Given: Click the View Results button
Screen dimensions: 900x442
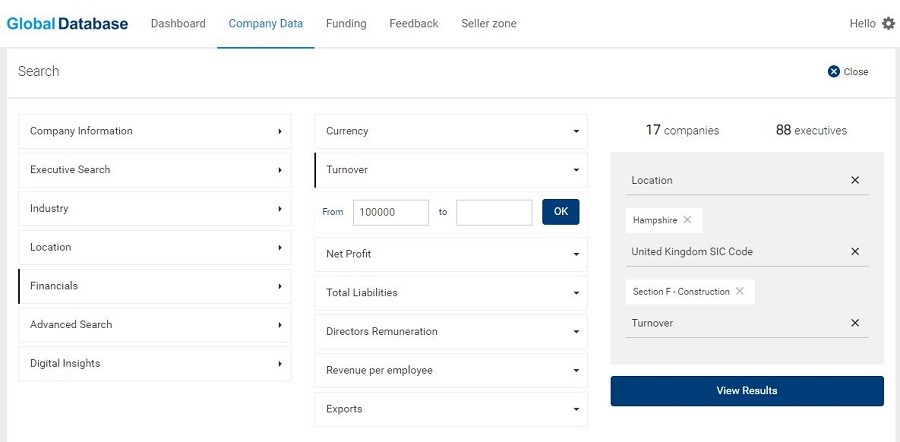Looking at the screenshot, I should (747, 391).
